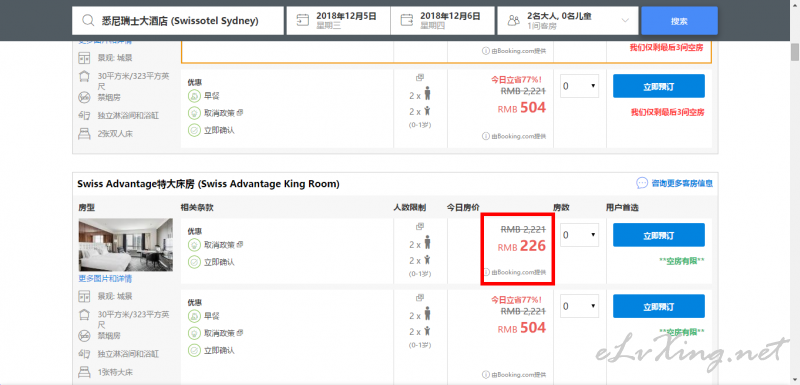This screenshot has height=385, width=800.
Task: Open 更多图片和详情 link under room photo
Action: pyautogui.click(x=105, y=279)
